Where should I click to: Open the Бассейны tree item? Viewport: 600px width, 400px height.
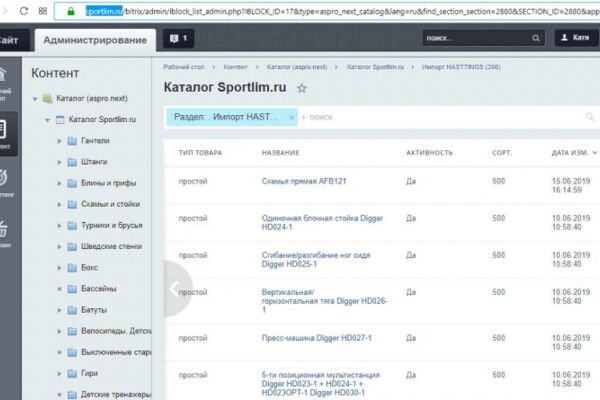pyautogui.click(x=99, y=288)
